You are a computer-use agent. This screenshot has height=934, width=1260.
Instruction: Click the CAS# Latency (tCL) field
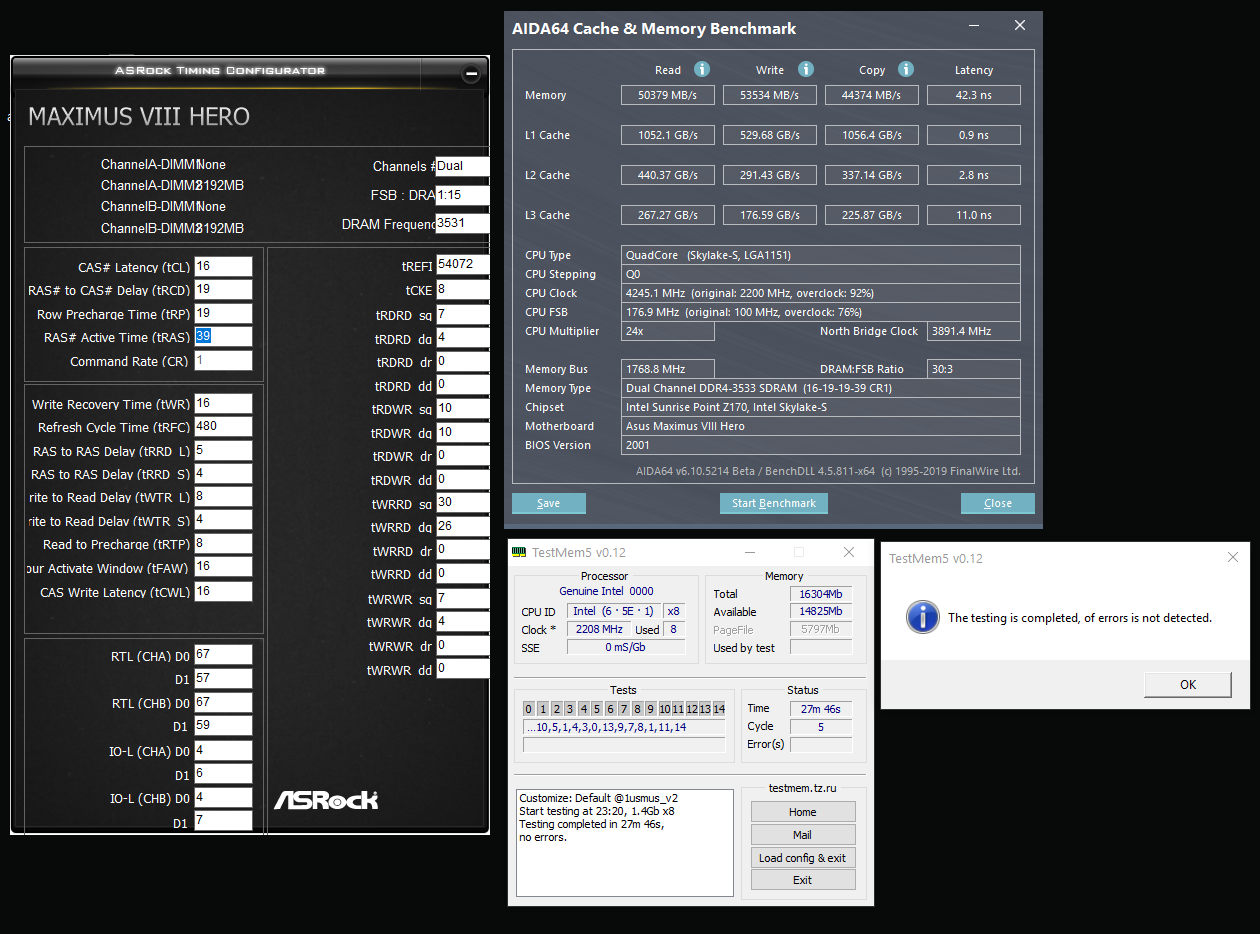click(223, 267)
